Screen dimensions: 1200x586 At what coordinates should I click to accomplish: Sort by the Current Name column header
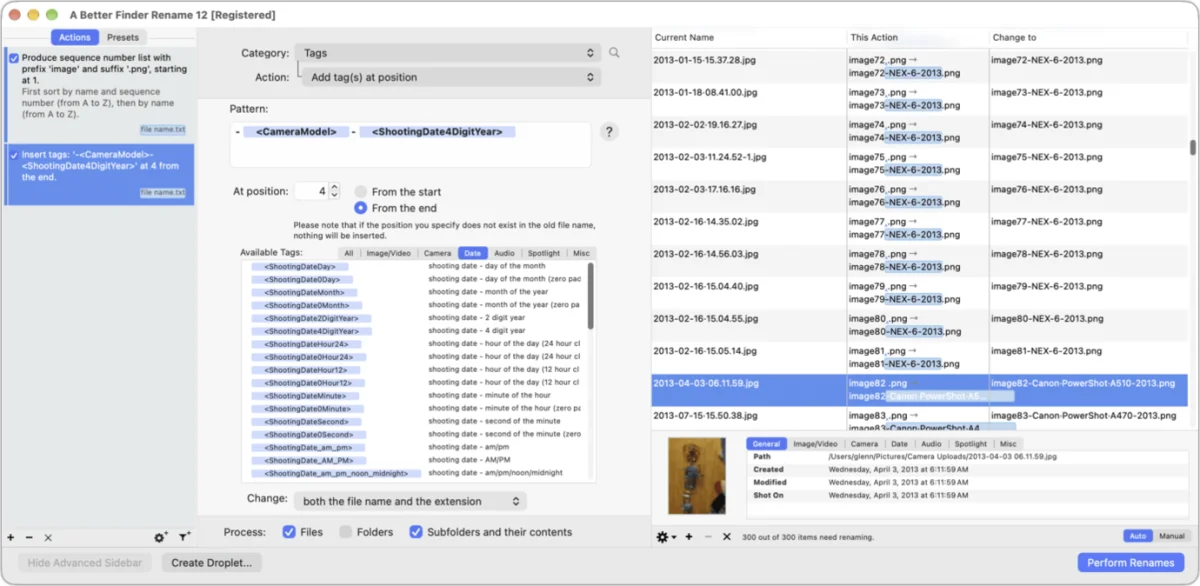pyautogui.click(x=748, y=37)
